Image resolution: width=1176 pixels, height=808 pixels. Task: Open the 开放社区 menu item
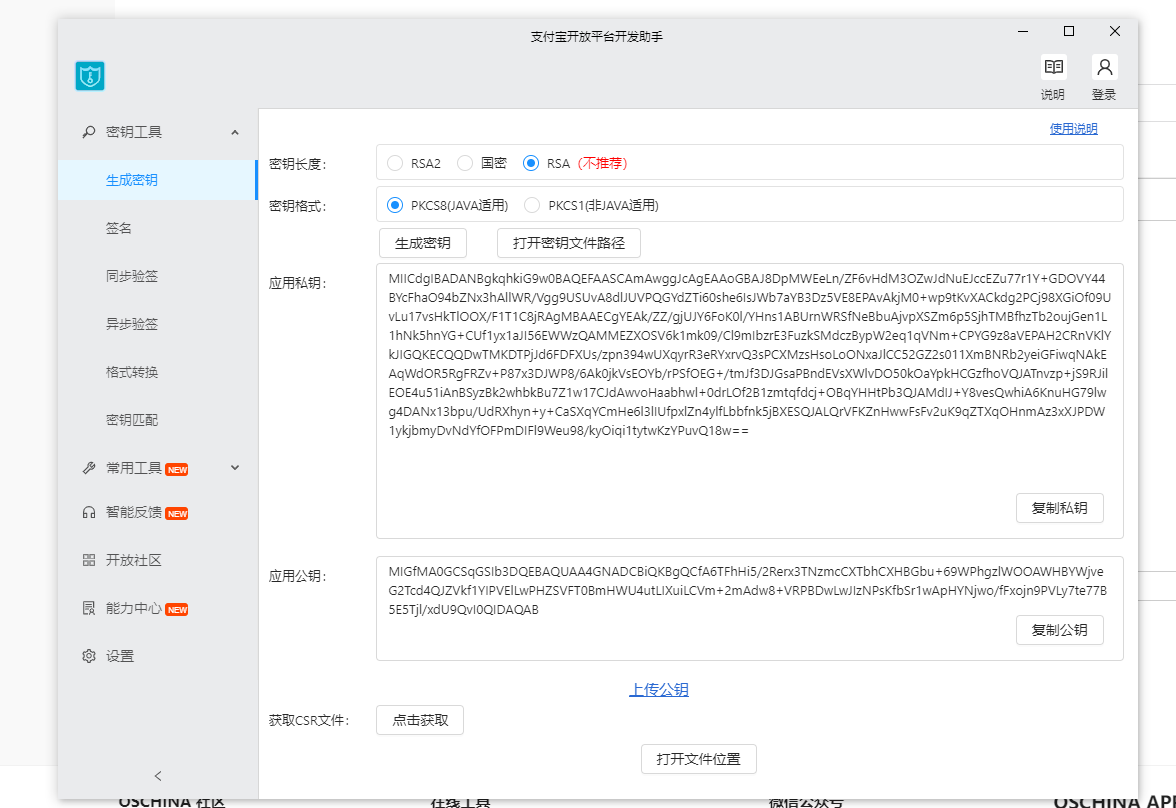(x=158, y=560)
